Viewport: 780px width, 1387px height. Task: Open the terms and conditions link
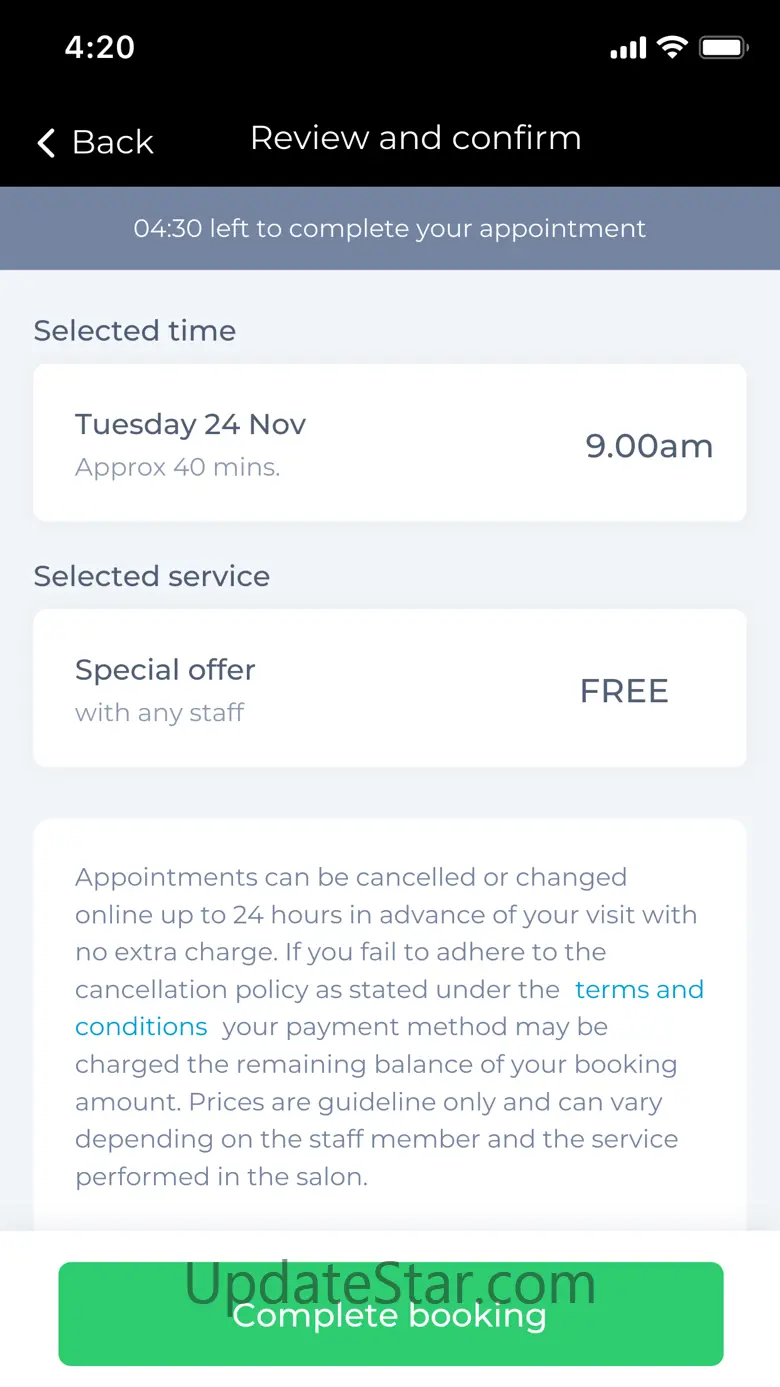(639, 990)
